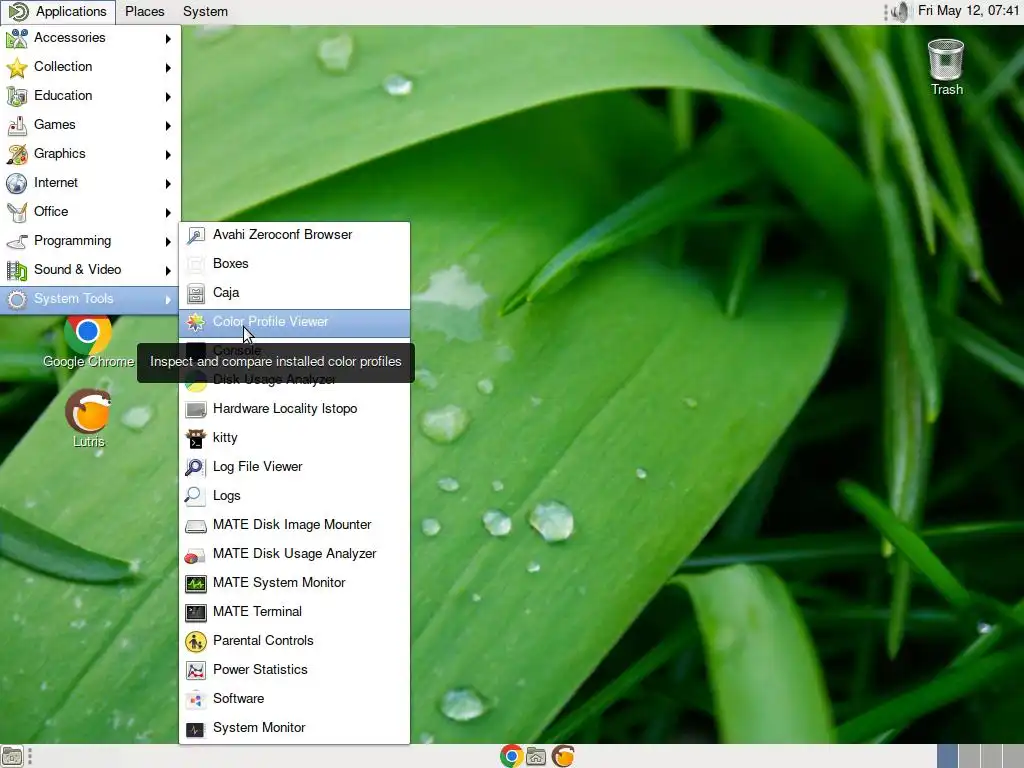This screenshot has width=1024, height=768.
Task: Open the Google Chrome desktop shortcut
Action: point(88,342)
